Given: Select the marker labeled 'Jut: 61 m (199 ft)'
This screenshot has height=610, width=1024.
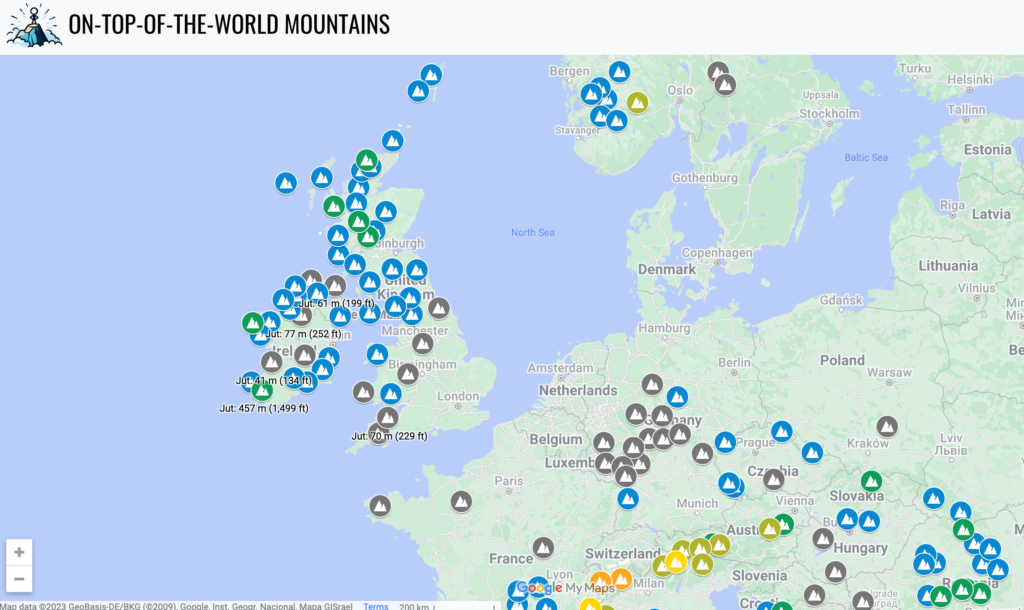Looking at the screenshot, I should click(336, 303).
